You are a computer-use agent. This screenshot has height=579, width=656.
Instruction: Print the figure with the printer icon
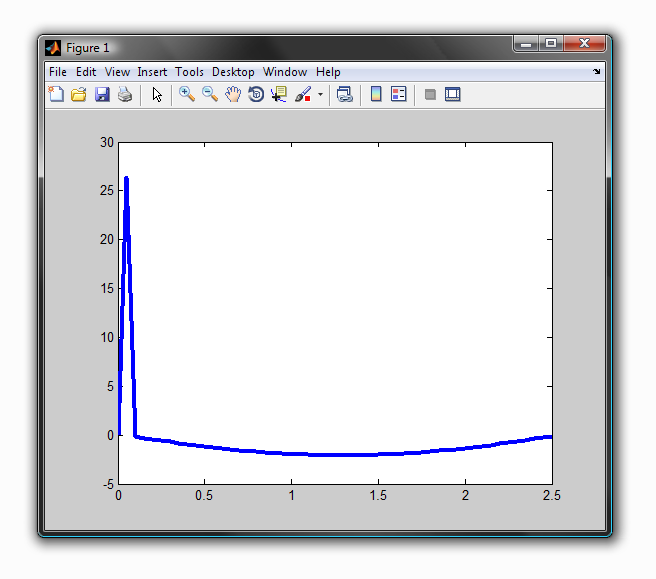(x=125, y=95)
